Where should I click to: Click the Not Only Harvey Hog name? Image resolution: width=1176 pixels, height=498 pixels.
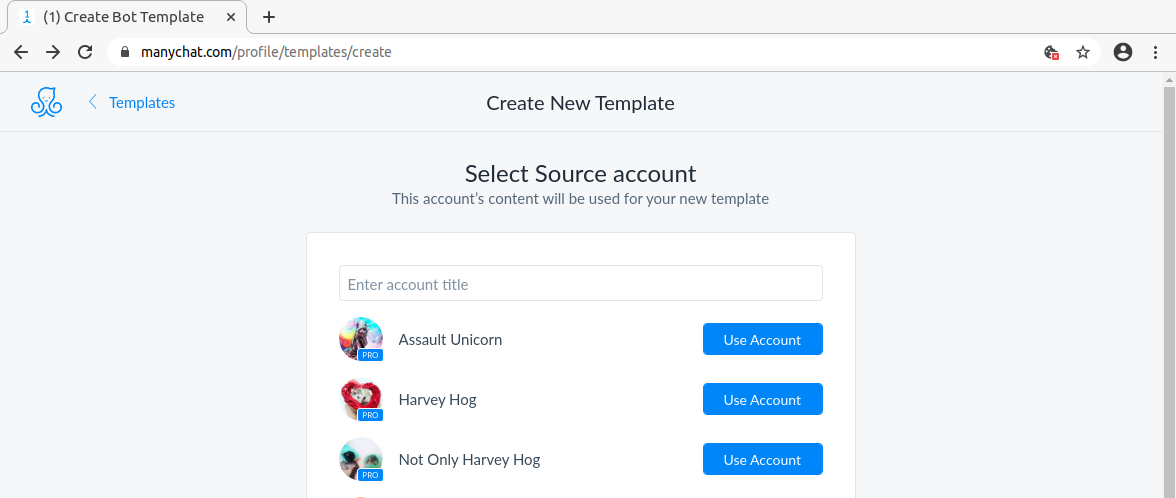pos(469,460)
